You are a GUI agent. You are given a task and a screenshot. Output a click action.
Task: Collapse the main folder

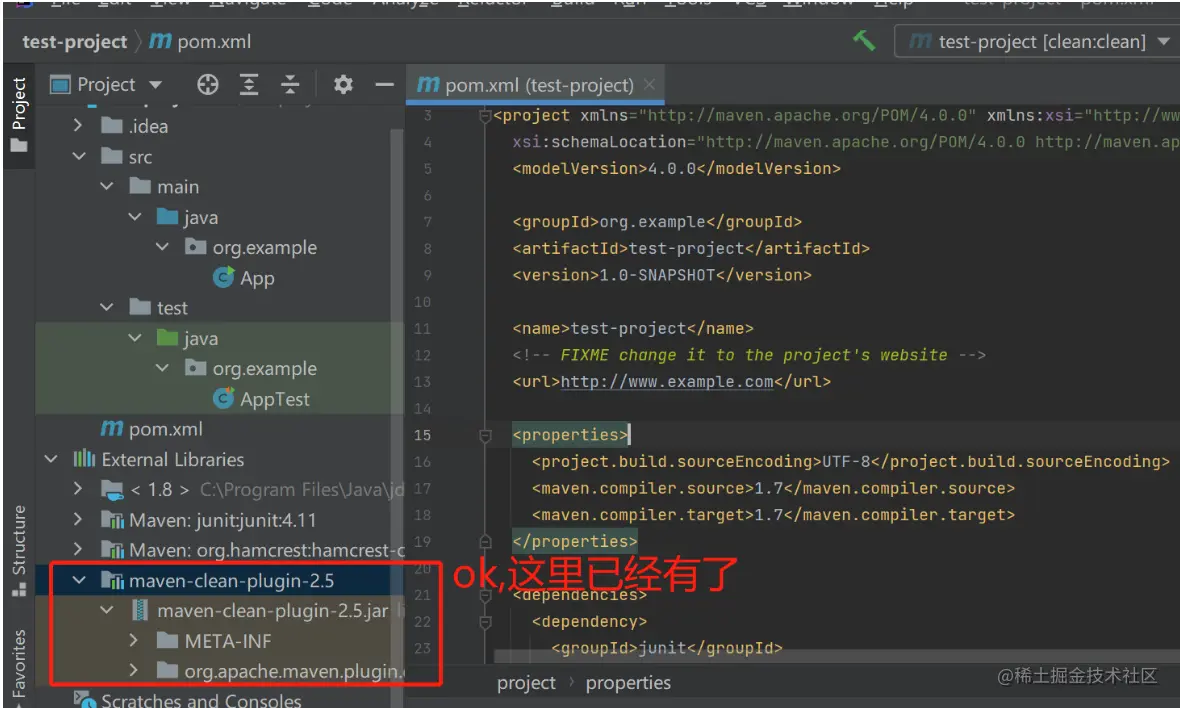(107, 186)
